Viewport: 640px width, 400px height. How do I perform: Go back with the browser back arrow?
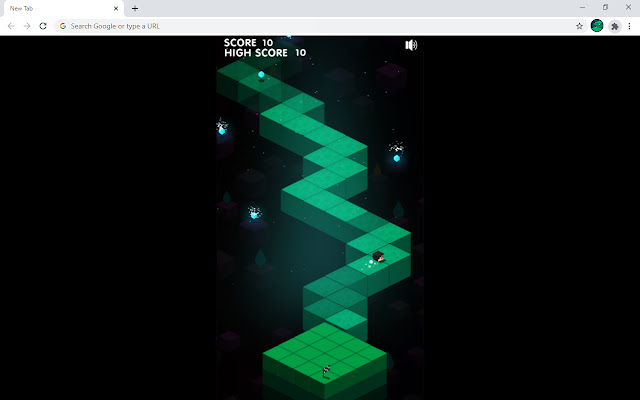(11, 26)
